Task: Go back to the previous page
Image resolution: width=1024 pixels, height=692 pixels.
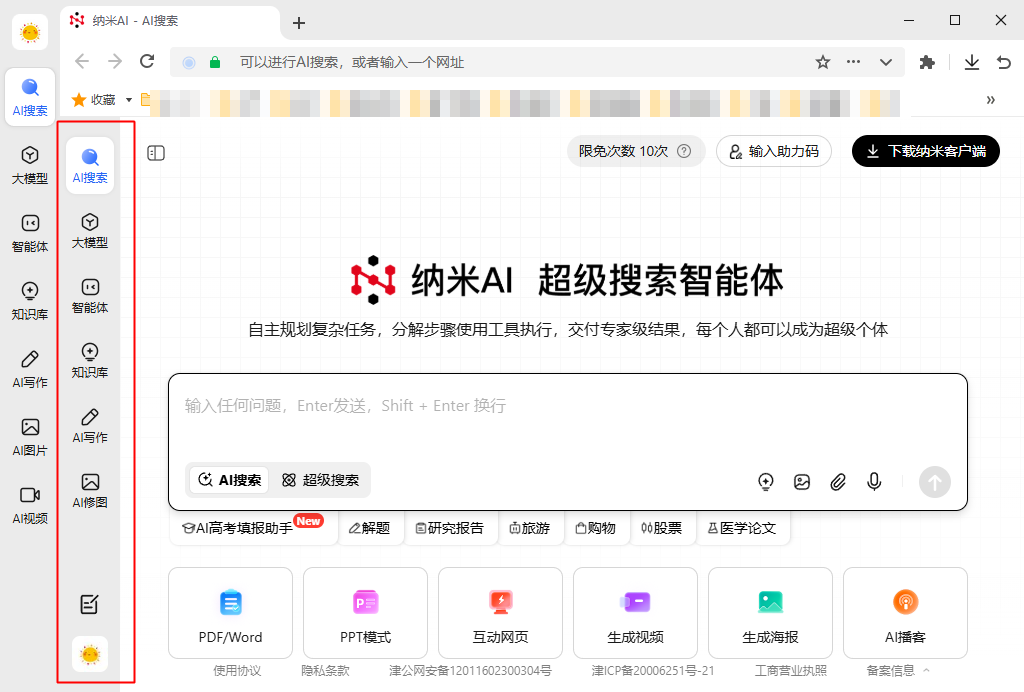Action: pyautogui.click(x=82, y=61)
